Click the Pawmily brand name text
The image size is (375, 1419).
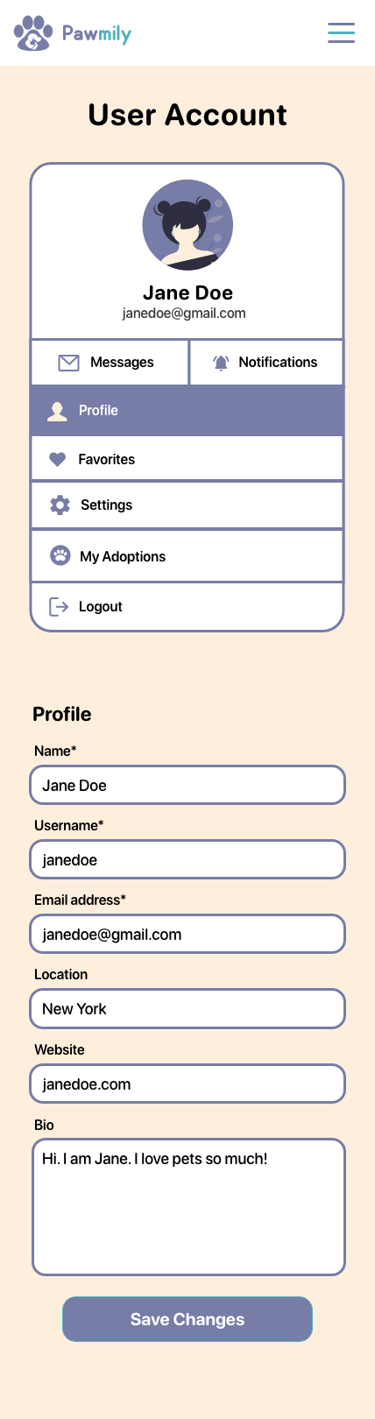click(x=96, y=34)
